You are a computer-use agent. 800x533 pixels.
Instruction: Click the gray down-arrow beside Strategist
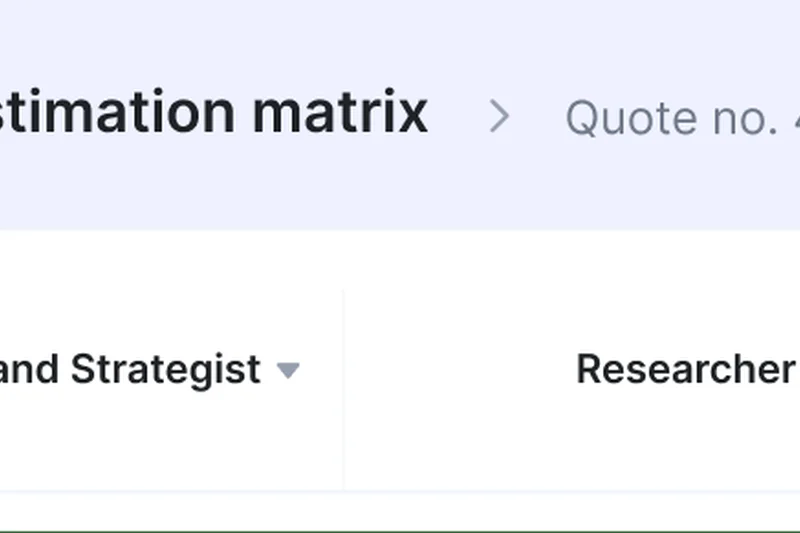tap(288, 371)
